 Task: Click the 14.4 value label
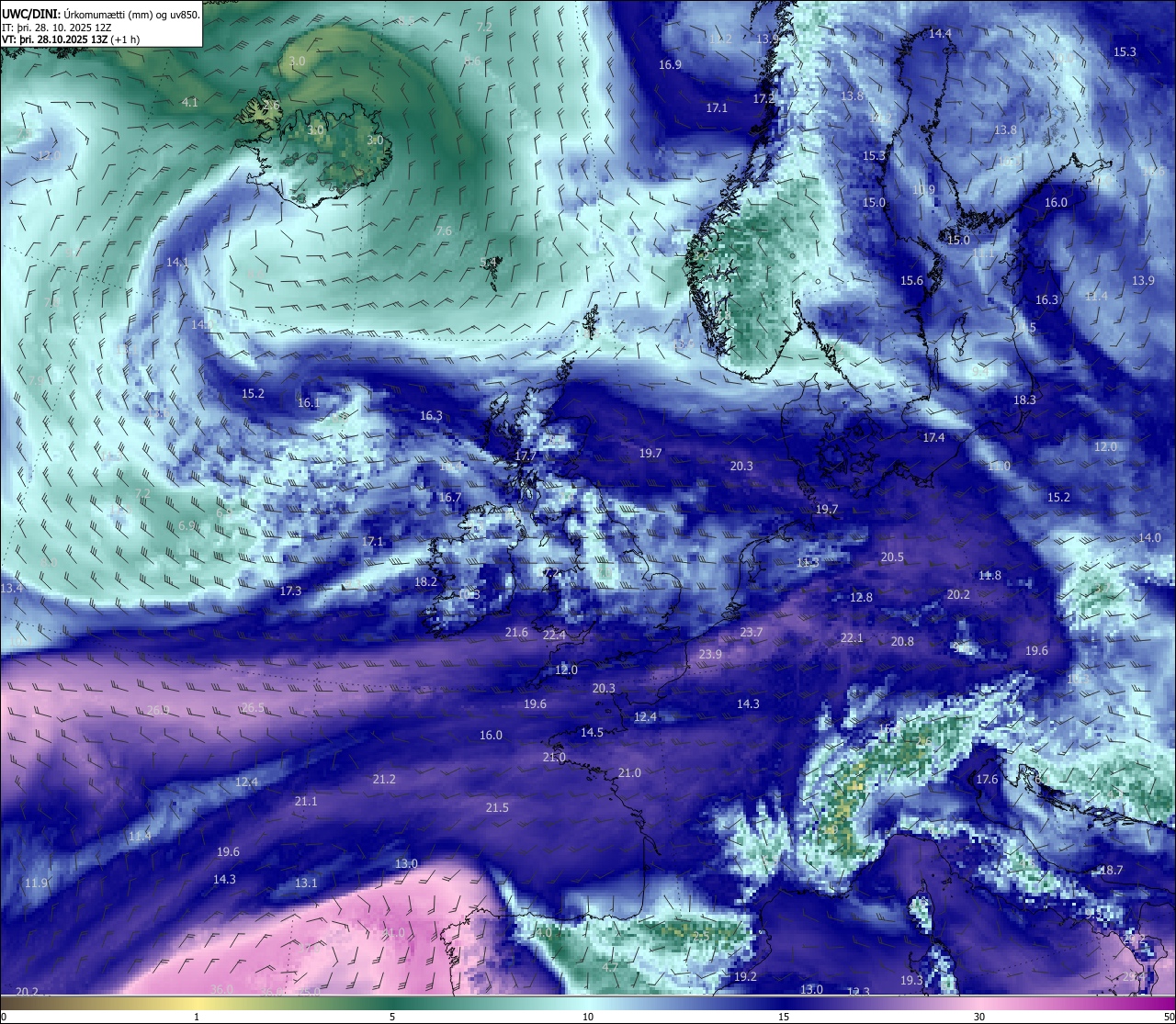(940, 33)
